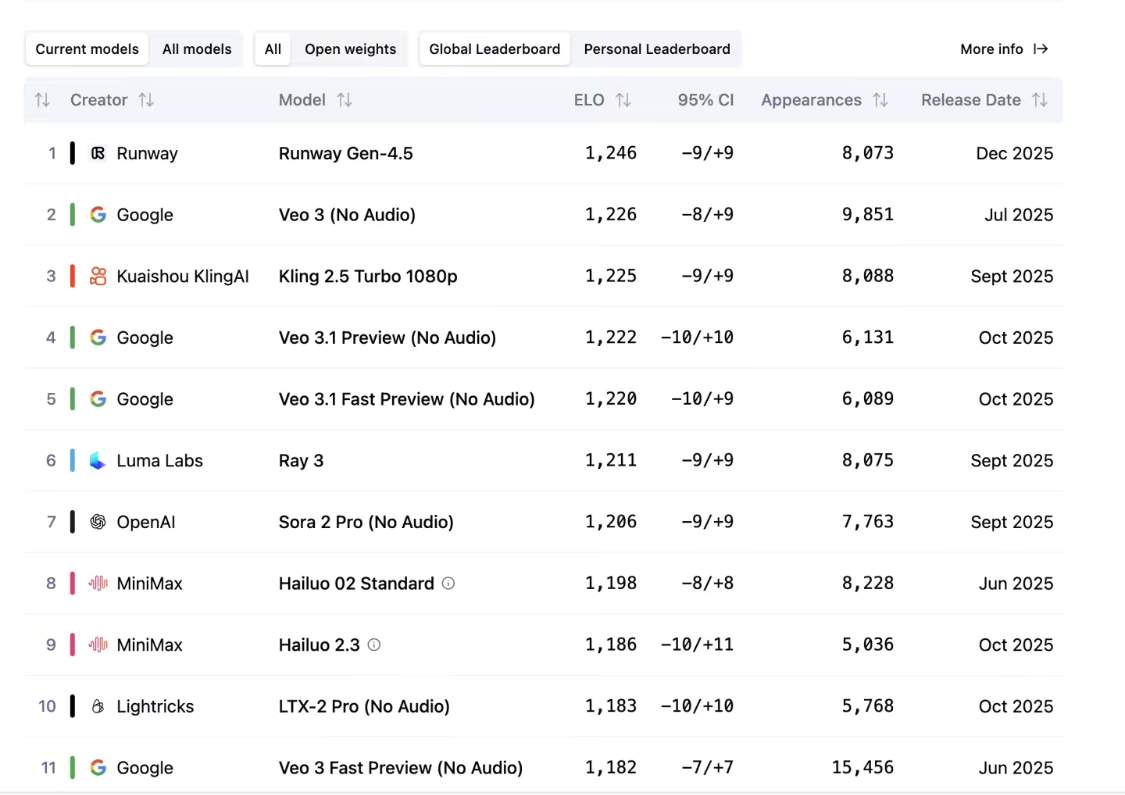Click the green color bar beside Veo 3

pos(72,215)
